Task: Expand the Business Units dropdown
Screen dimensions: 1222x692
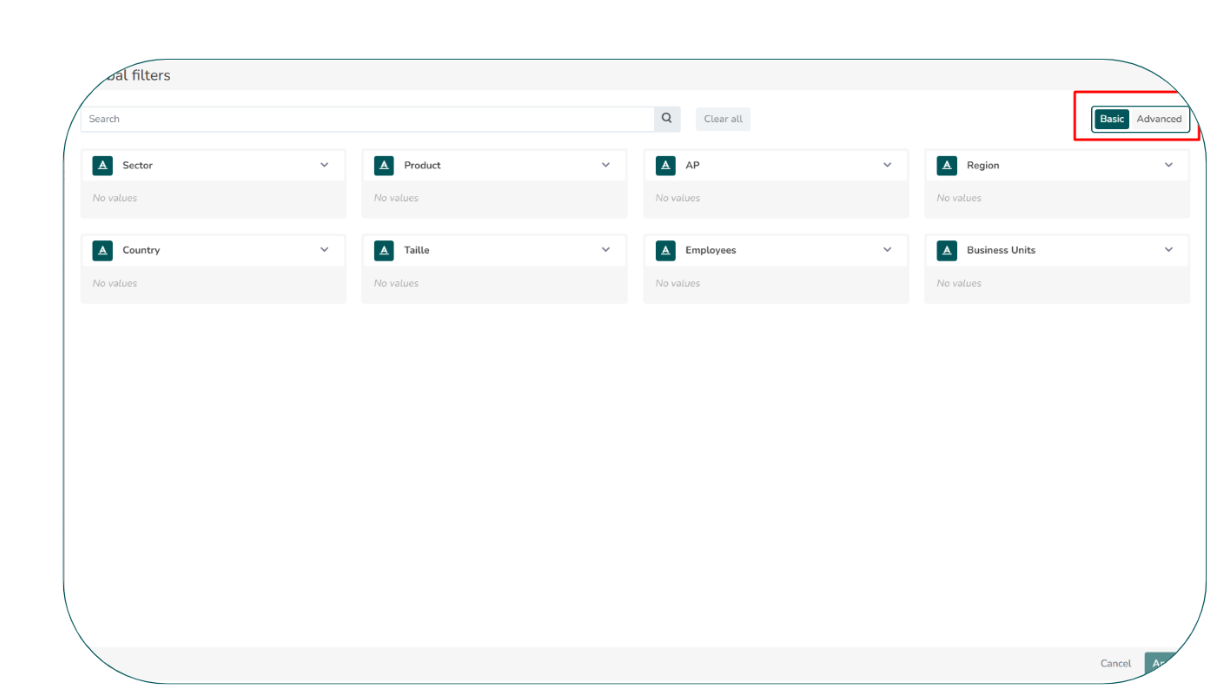Action: [x=1169, y=250]
